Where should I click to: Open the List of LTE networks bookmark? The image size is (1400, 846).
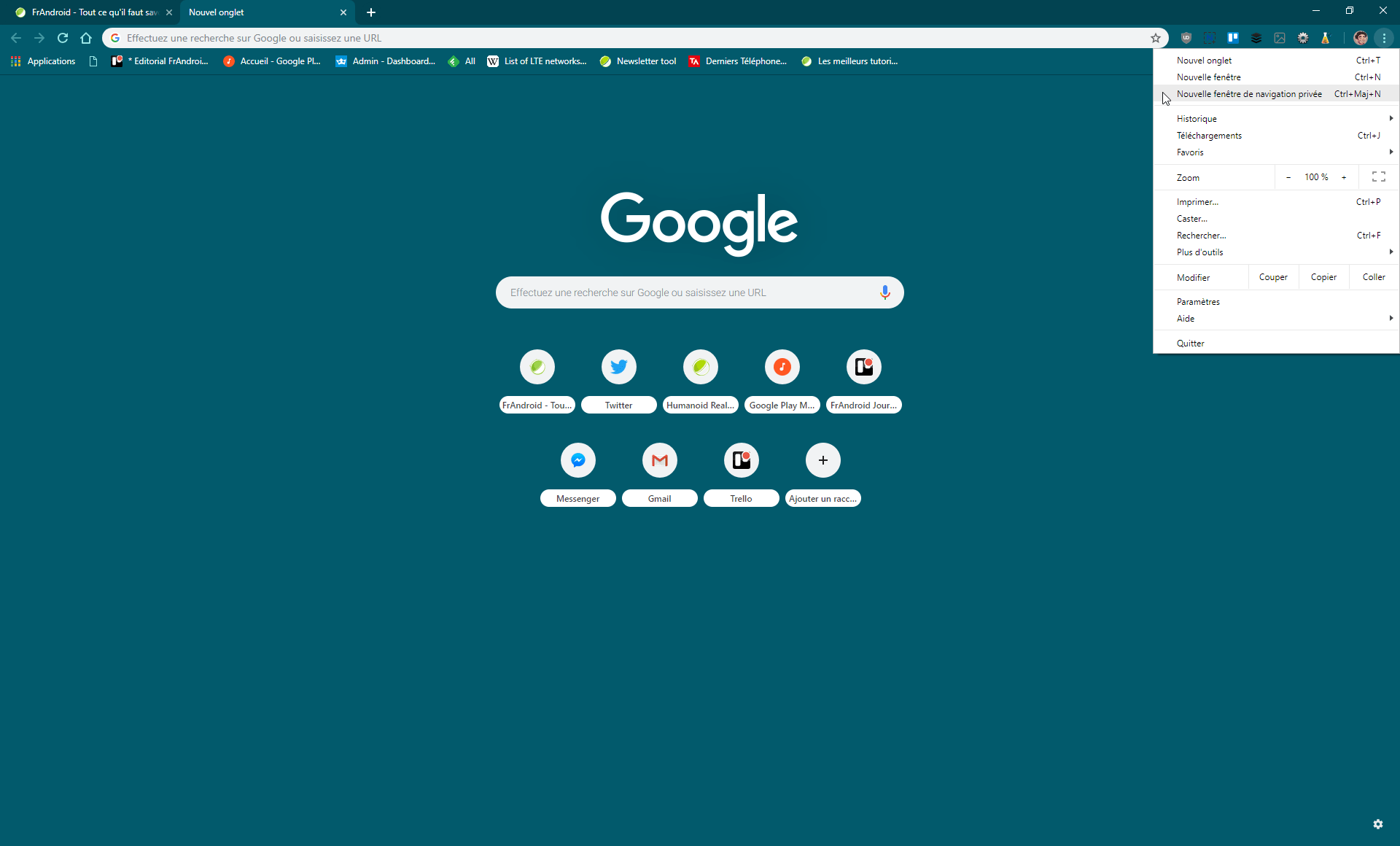(x=537, y=61)
